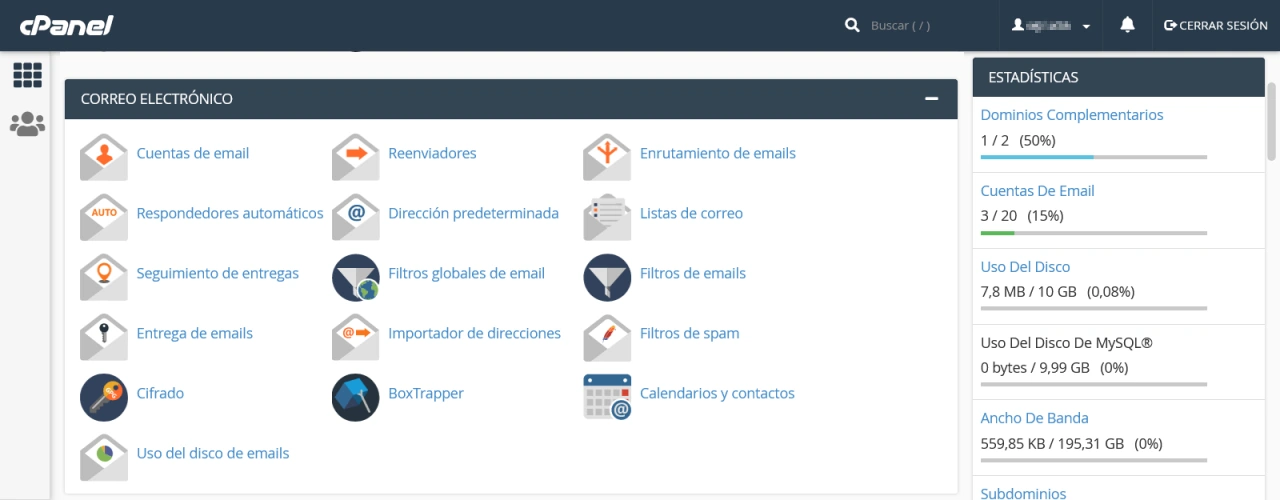This screenshot has width=1280, height=500.
Task: Click the cPanel logo
Action: click(66, 25)
